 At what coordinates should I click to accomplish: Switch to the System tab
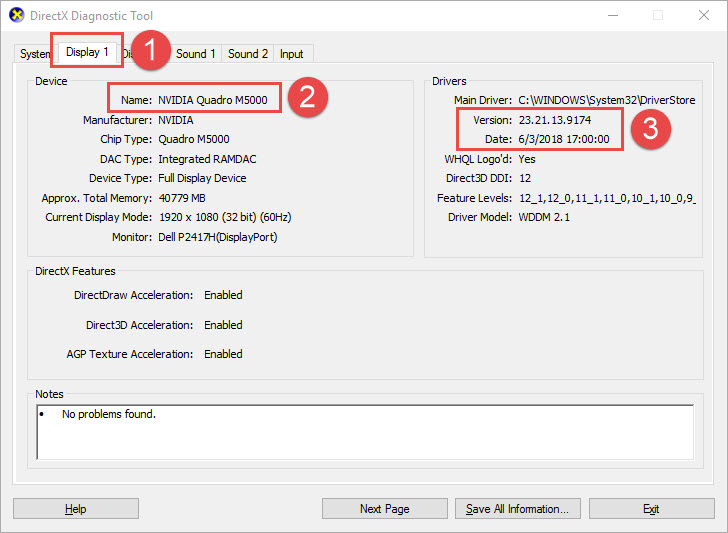[x=35, y=54]
